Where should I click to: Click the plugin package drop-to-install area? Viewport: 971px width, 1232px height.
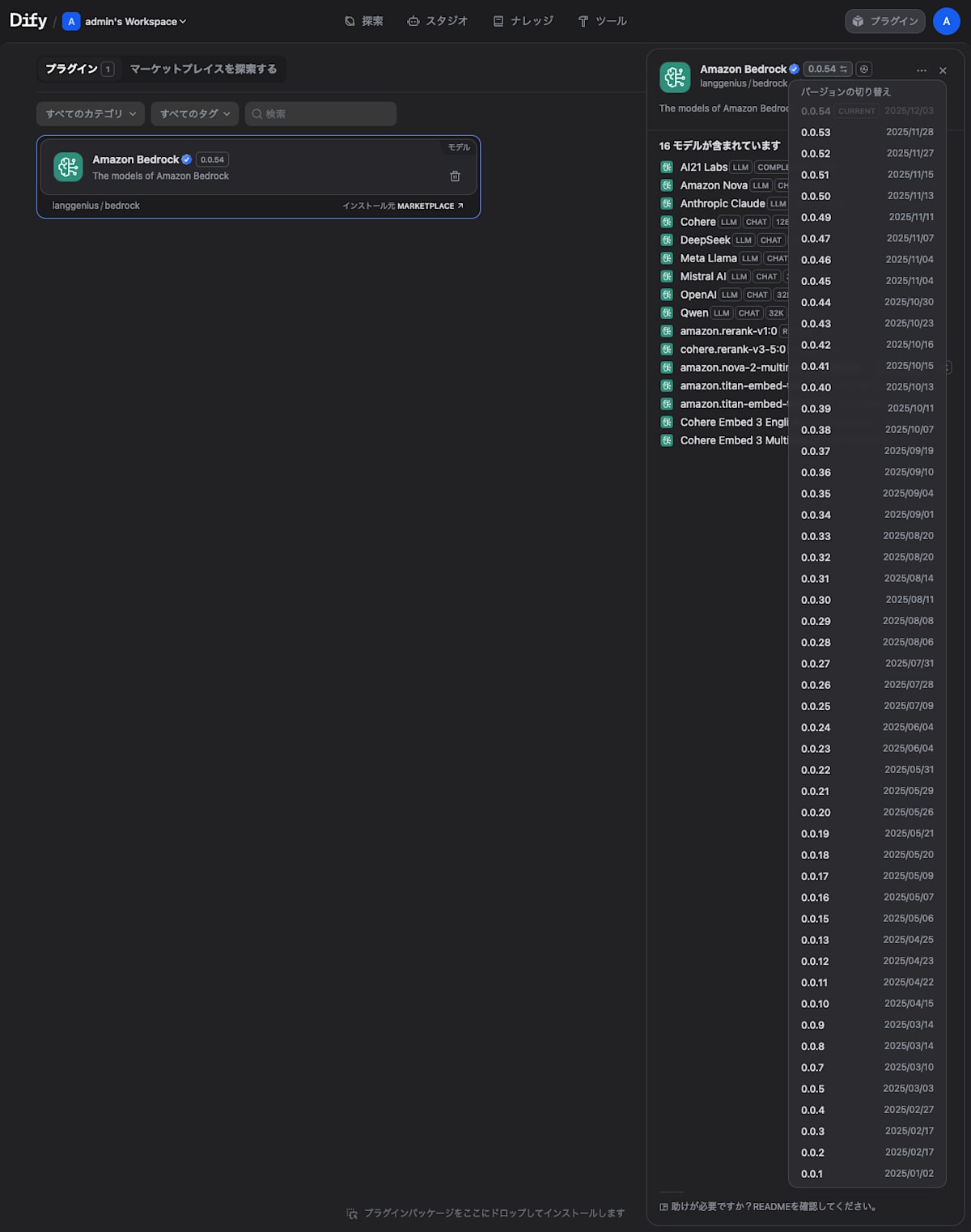pyautogui.click(x=485, y=1213)
